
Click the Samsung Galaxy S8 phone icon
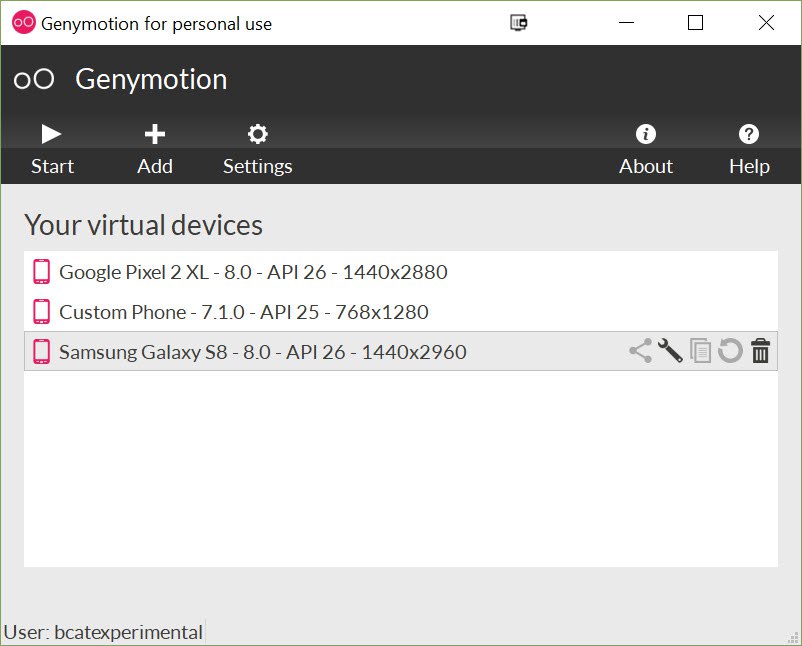41,351
